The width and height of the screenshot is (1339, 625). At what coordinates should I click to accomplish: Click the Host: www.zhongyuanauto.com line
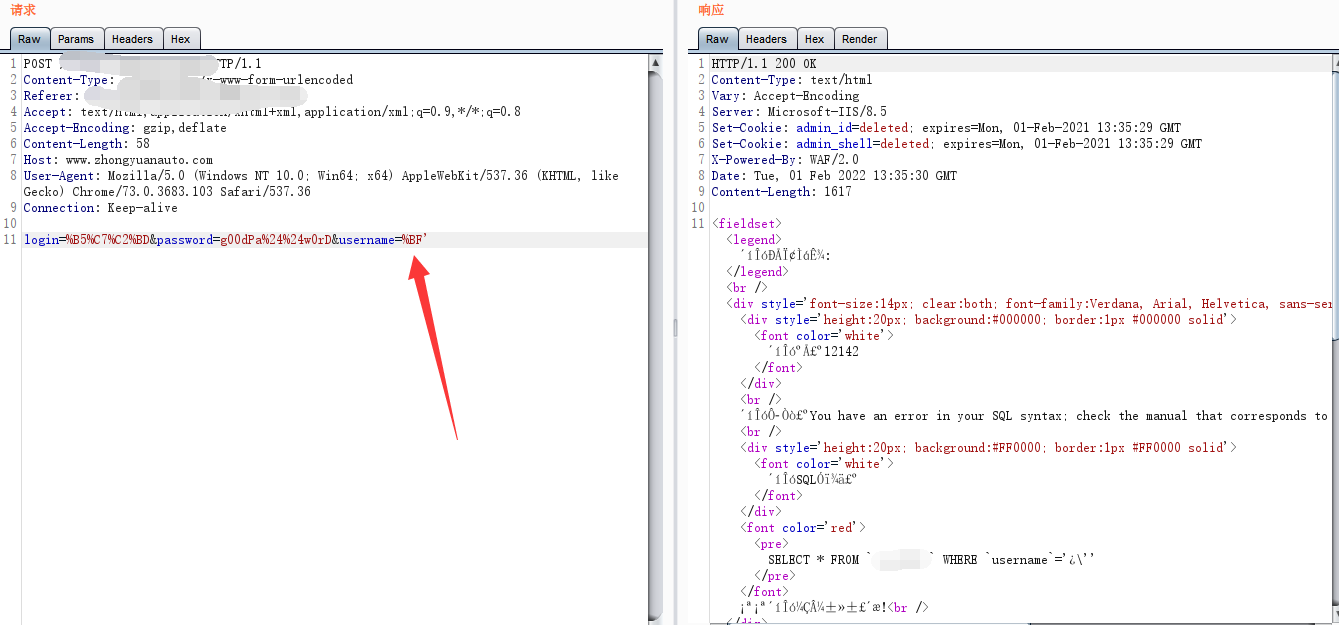click(118, 160)
